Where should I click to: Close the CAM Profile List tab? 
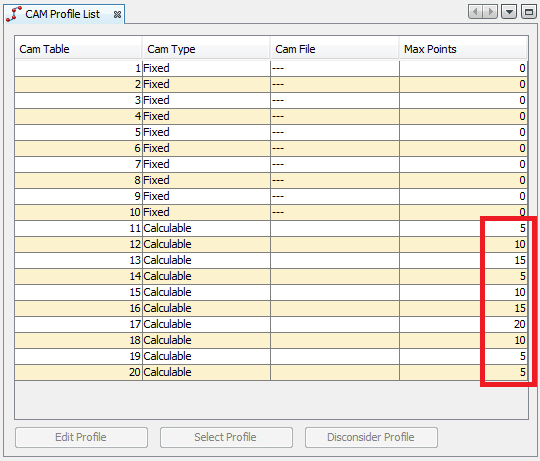(x=117, y=14)
